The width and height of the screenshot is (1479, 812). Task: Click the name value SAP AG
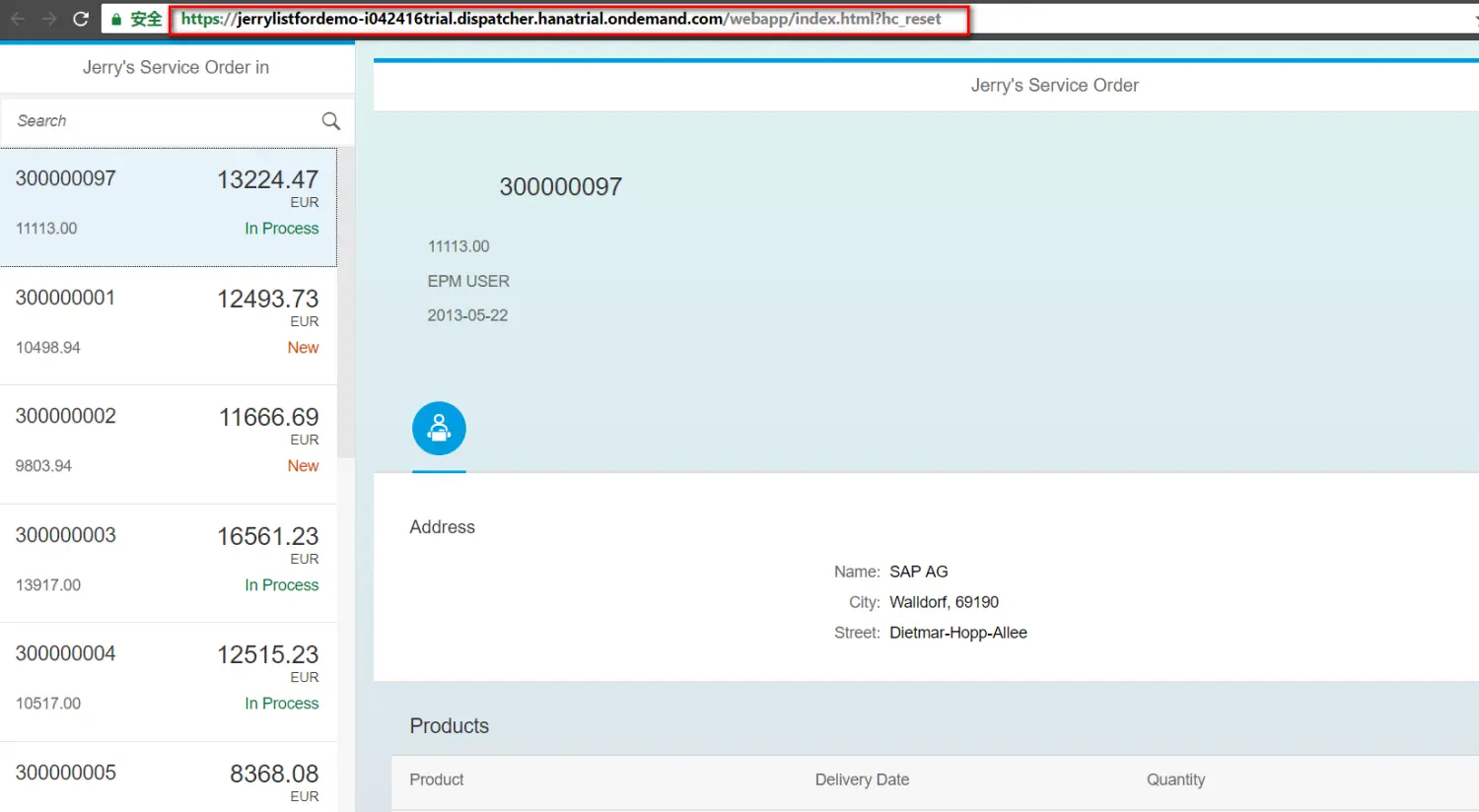pyautogui.click(x=918, y=572)
